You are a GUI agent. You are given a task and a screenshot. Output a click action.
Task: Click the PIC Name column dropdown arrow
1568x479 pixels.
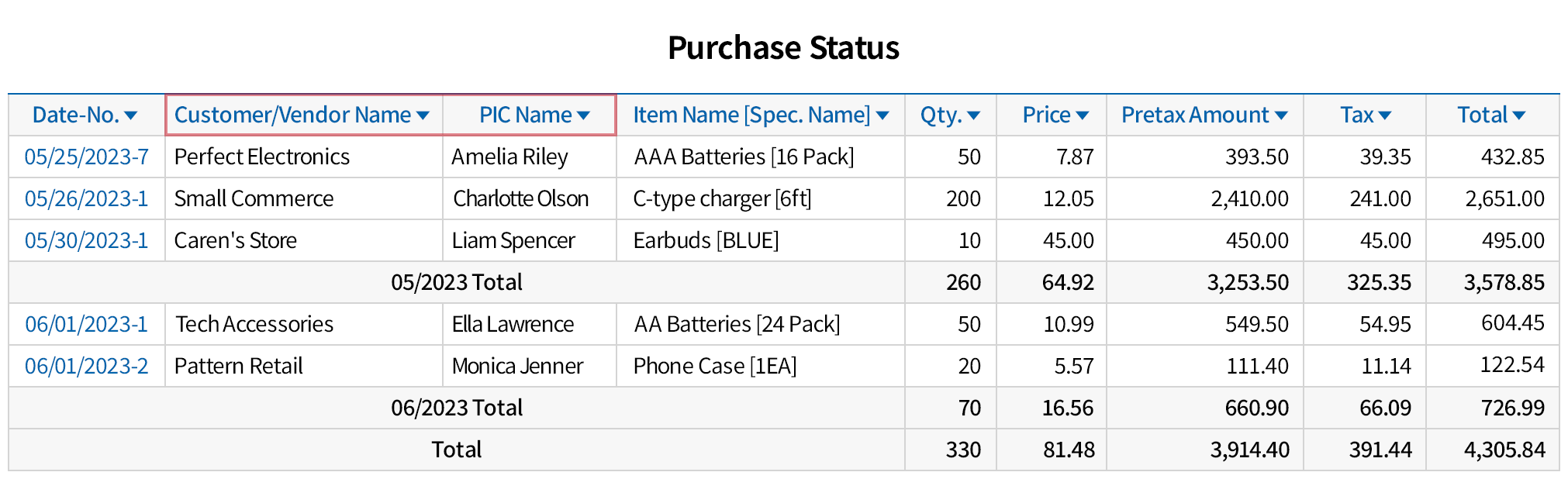pyautogui.click(x=584, y=115)
